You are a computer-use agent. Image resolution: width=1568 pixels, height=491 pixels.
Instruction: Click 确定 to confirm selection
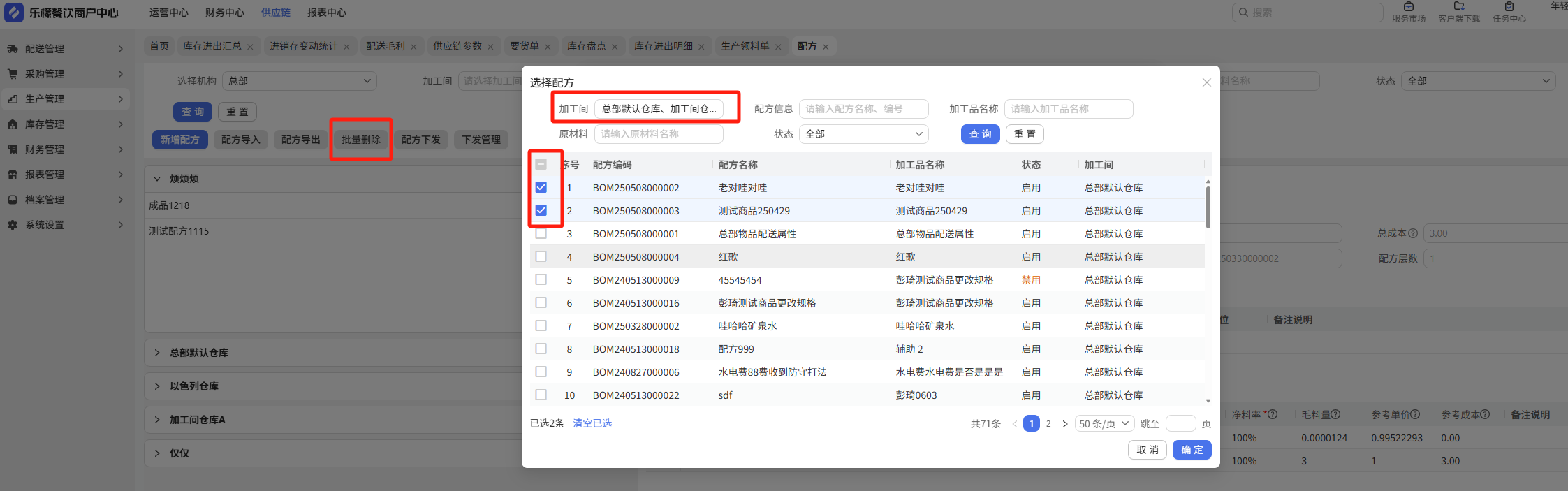click(x=1192, y=450)
